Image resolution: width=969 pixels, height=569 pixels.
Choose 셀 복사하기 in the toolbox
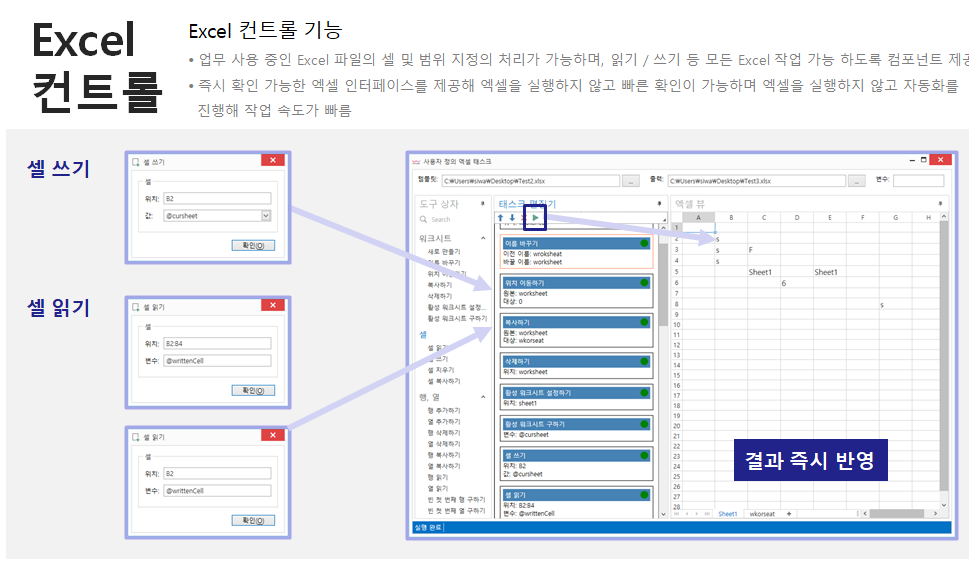point(444,381)
